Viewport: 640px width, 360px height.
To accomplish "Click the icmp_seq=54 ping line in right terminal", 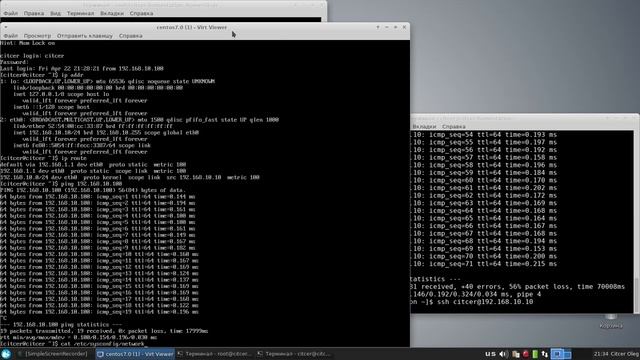I will coord(484,135).
